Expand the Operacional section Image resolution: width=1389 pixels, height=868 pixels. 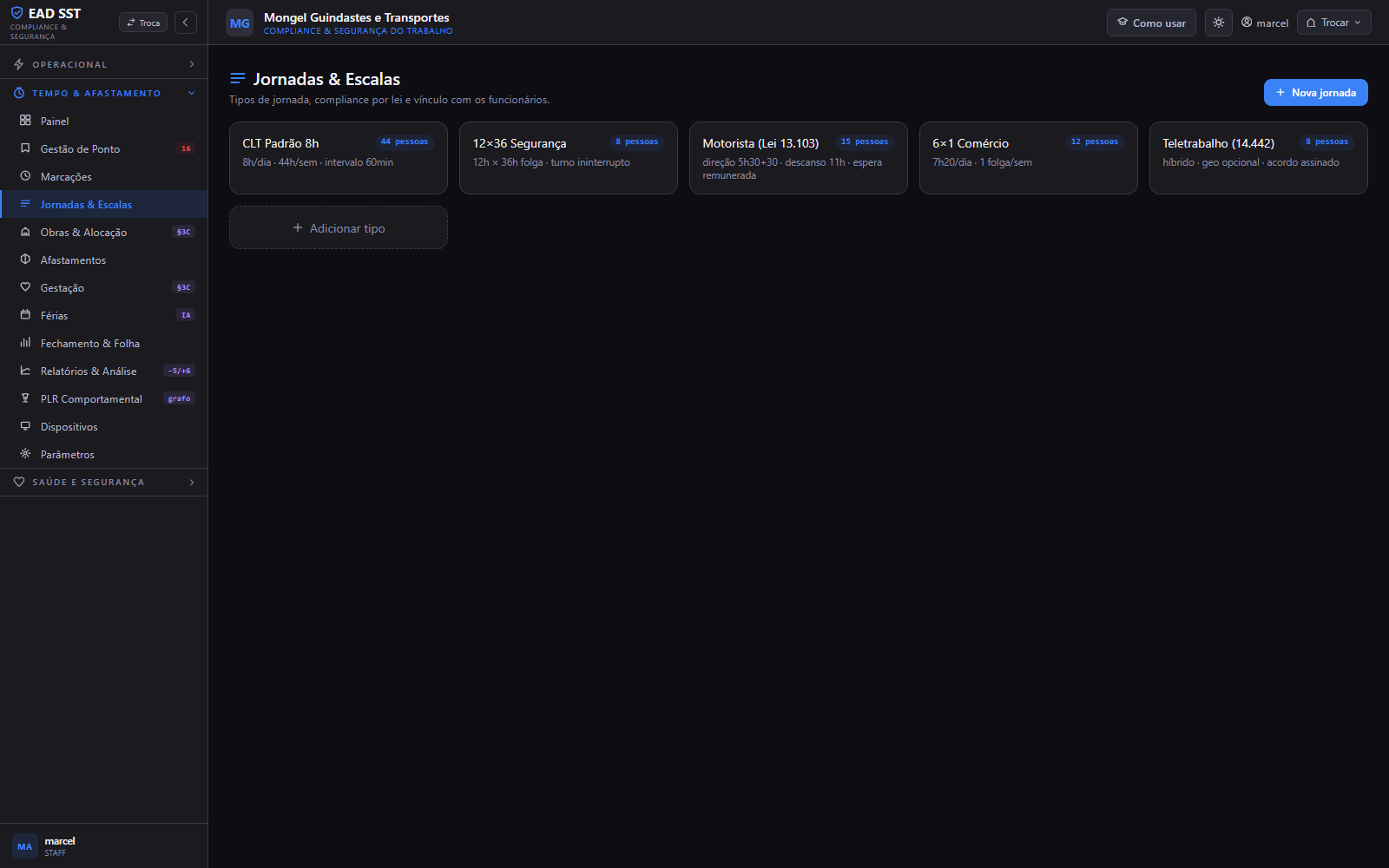pyautogui.click(x=104, y=64)
